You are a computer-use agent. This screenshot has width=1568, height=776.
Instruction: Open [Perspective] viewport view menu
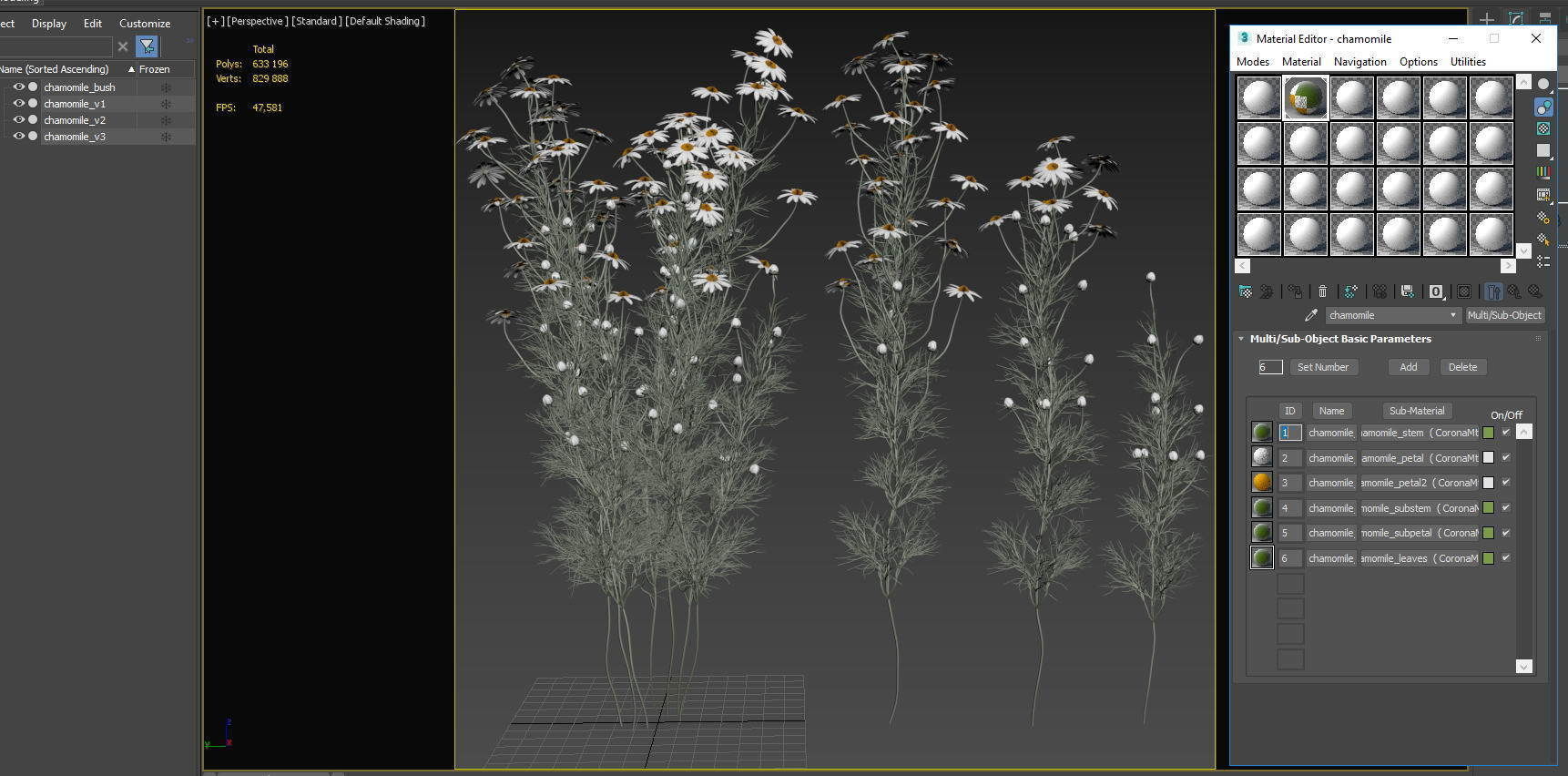[x=257, y=21]
